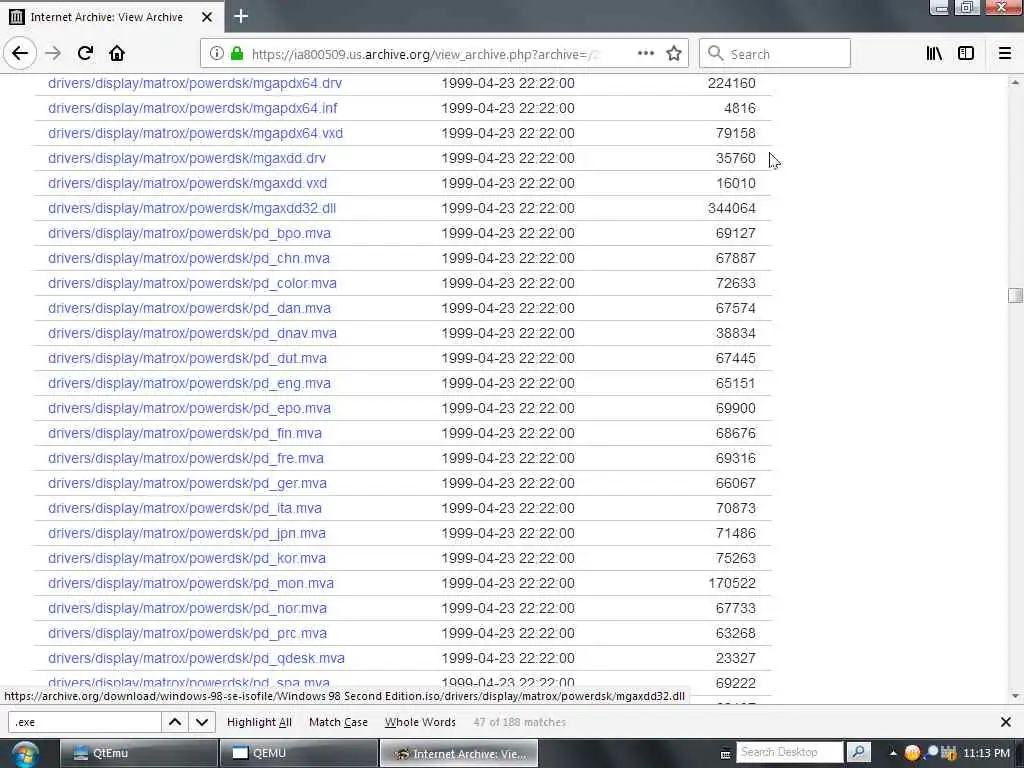Open the mgaxdd.vxd file link
Viewport: 1024px width, 768px height.
187,183
